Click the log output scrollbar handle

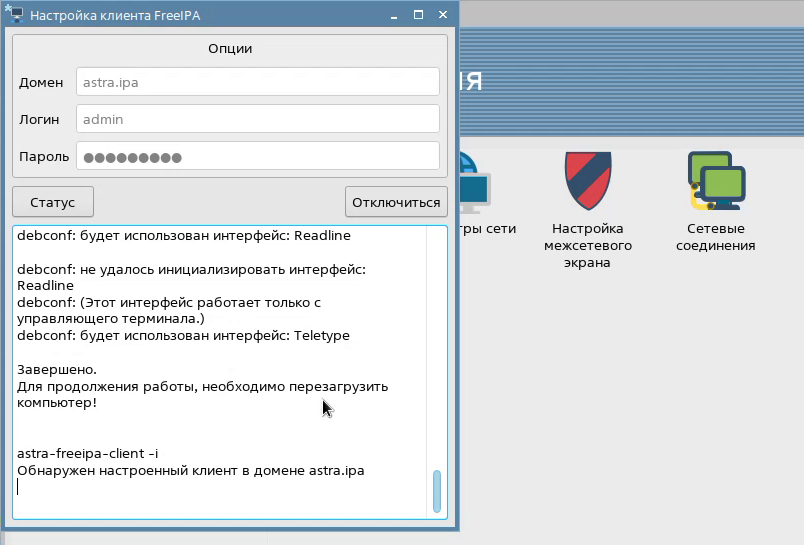437,491
